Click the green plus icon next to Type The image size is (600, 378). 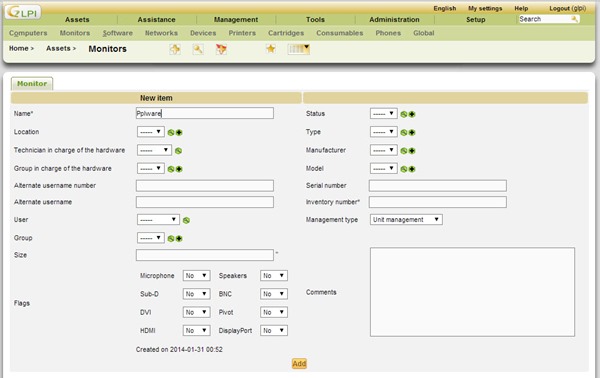412,132
